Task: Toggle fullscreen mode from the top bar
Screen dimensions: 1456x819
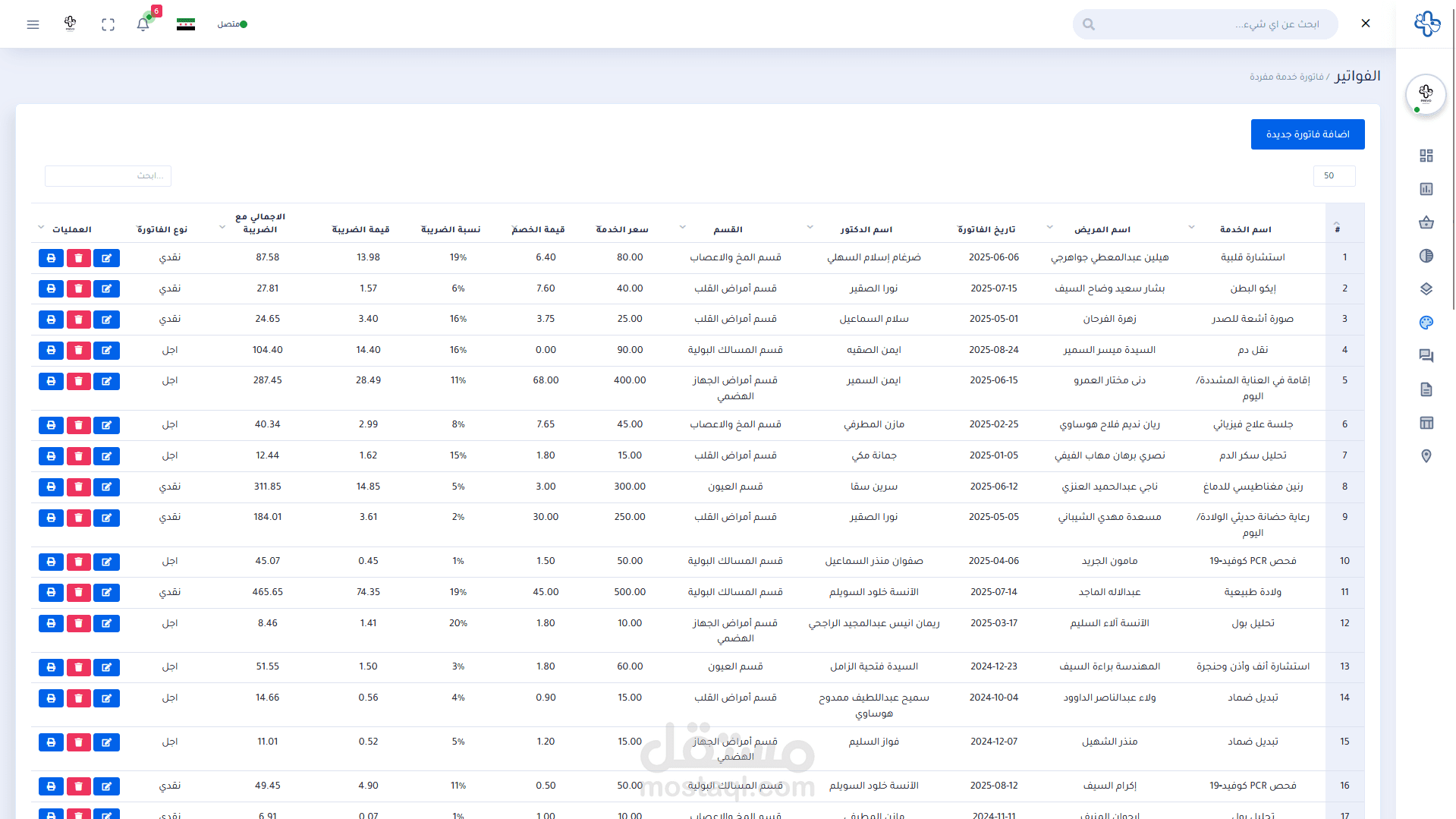Action: (x=108, y=24)
